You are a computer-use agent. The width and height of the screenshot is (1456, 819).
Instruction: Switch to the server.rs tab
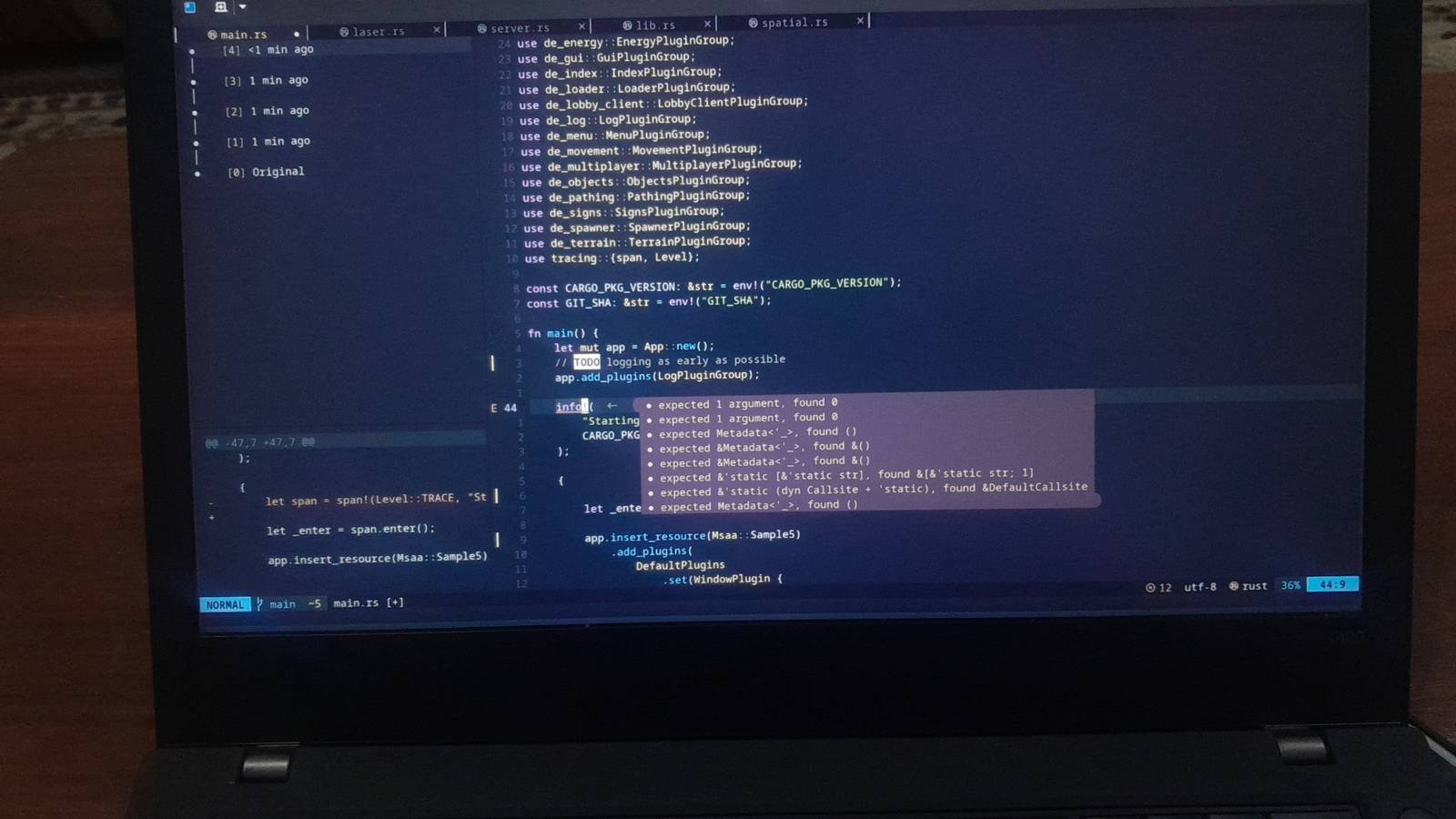(x=519, y=28)
